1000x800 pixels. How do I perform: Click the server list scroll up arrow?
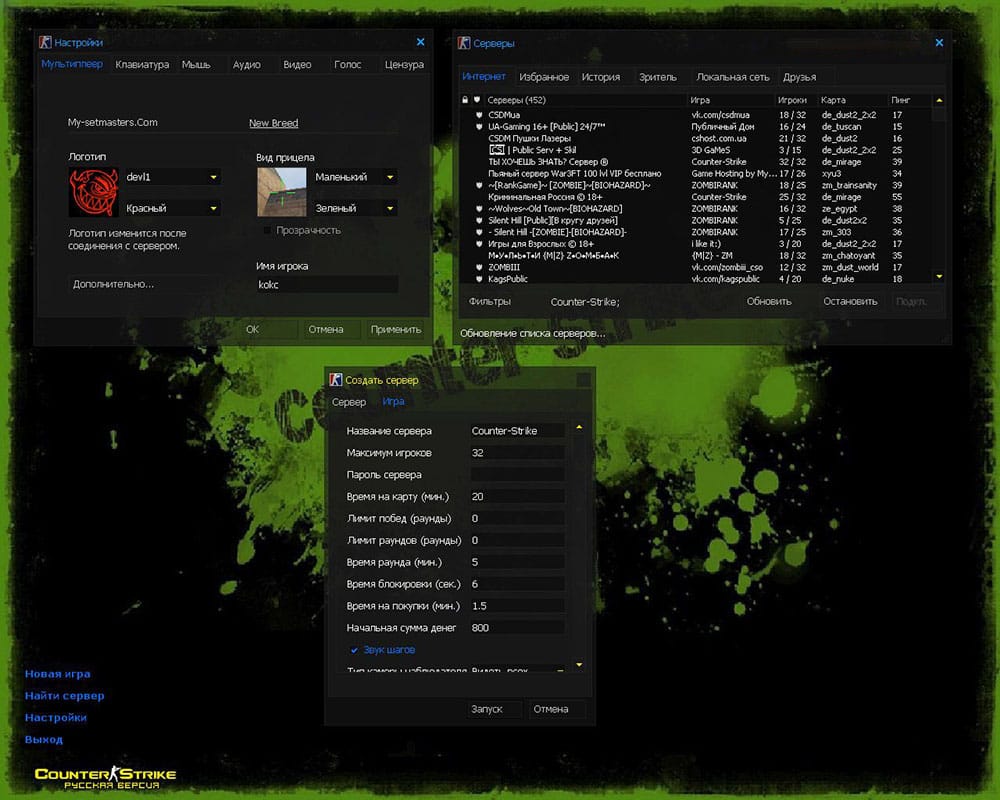(939, 100)
